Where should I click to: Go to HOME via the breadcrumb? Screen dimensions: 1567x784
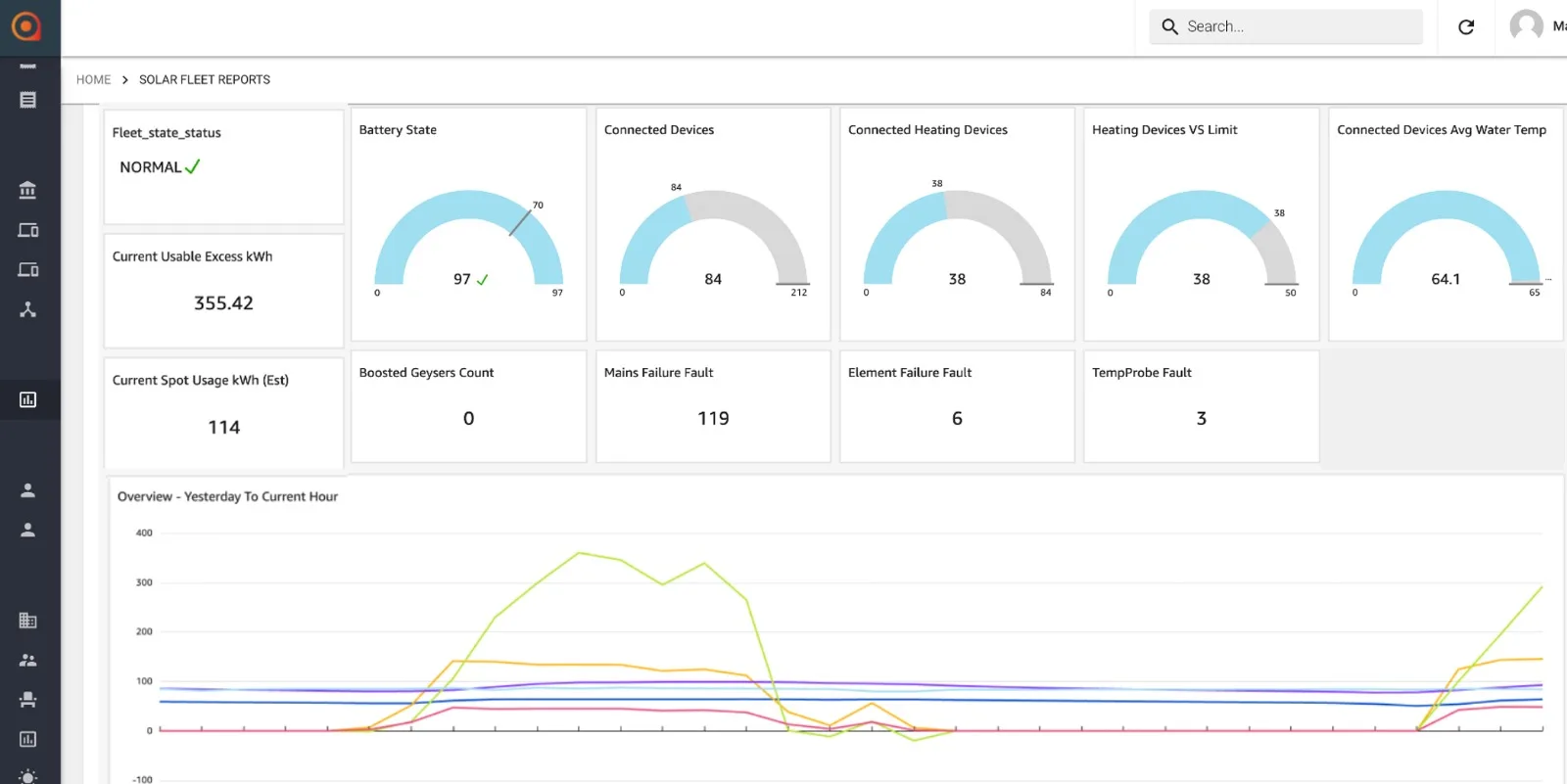click(93, 80)
